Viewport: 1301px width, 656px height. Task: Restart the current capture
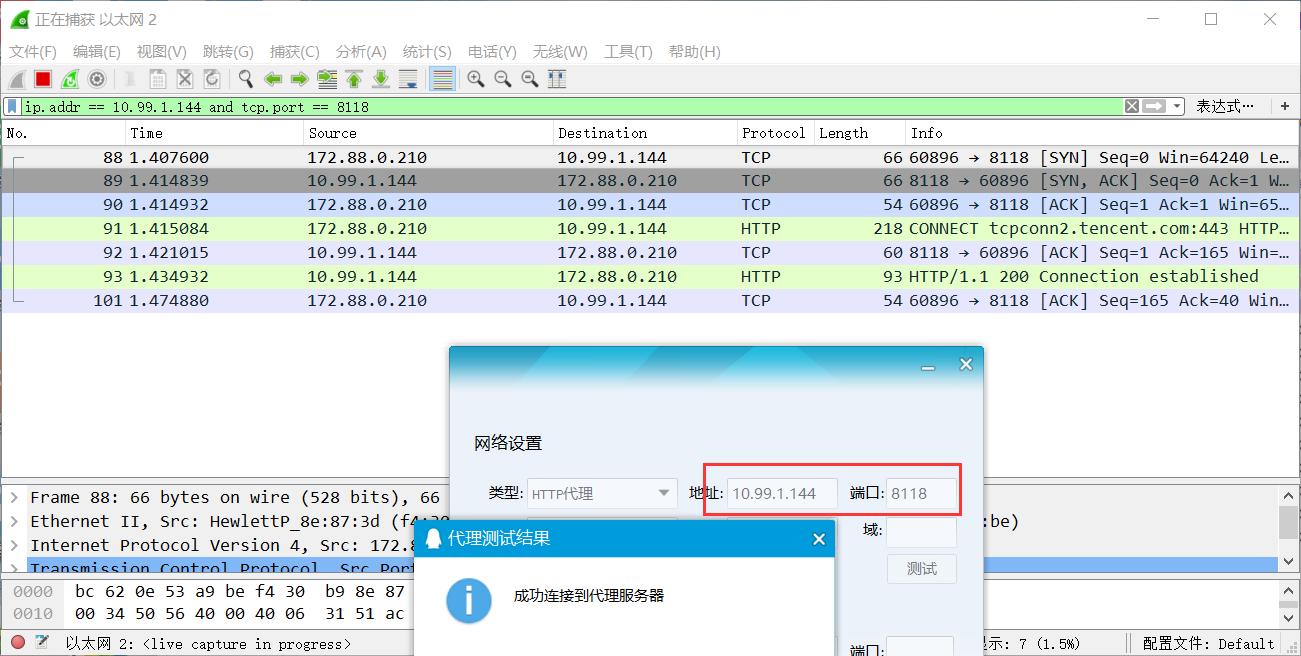pos(70,79)
